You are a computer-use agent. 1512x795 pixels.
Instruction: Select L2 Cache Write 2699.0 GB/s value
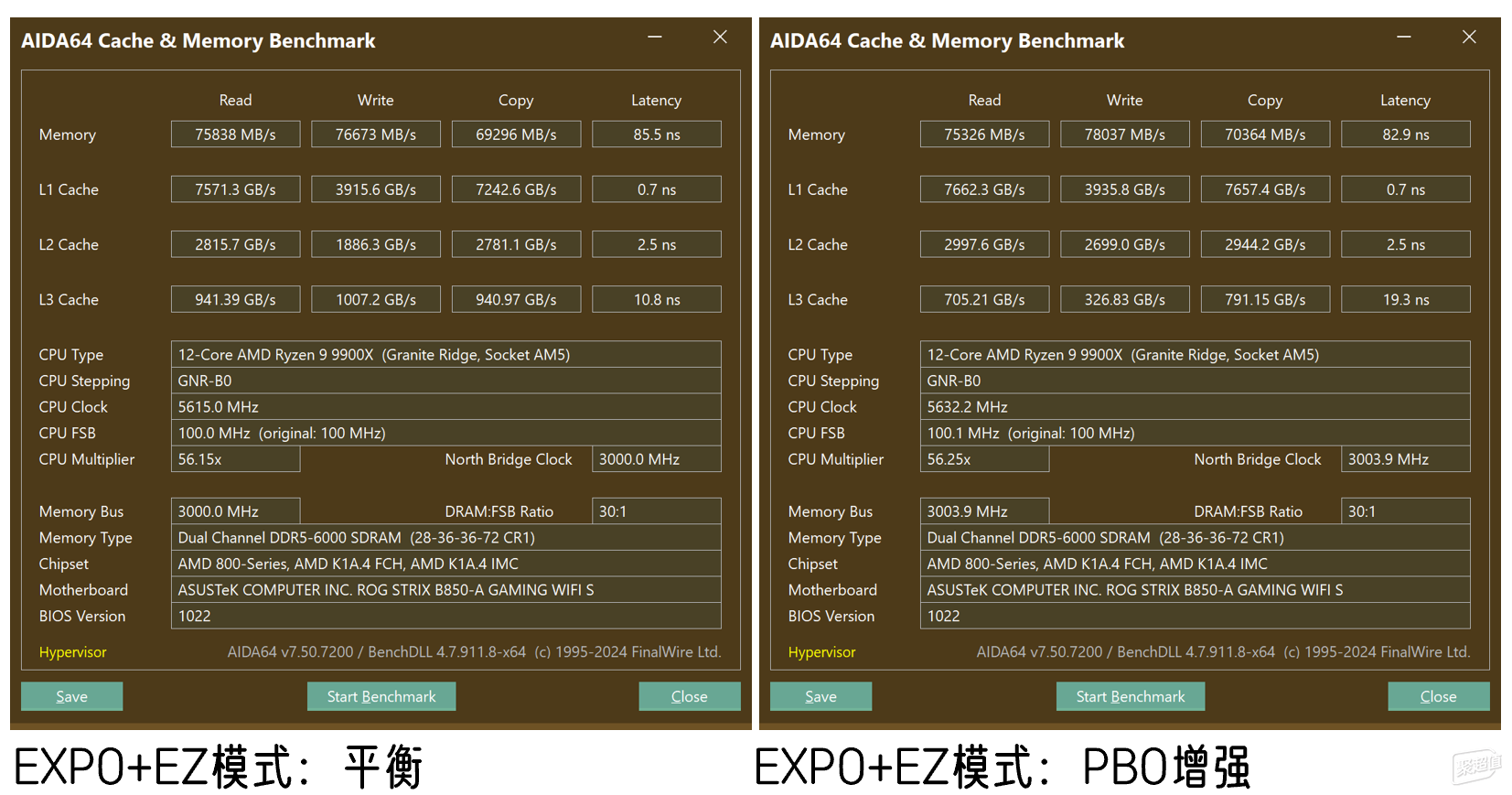coord(1124,244)
